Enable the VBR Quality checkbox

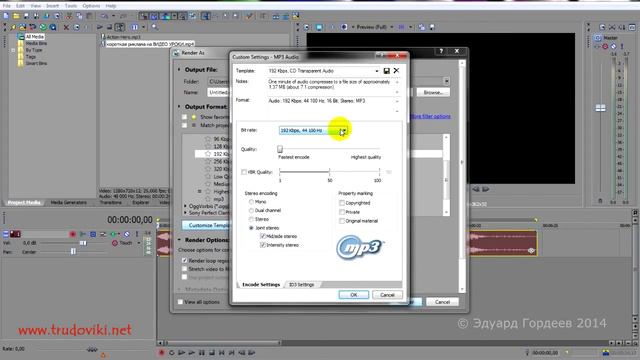[244, 172]
